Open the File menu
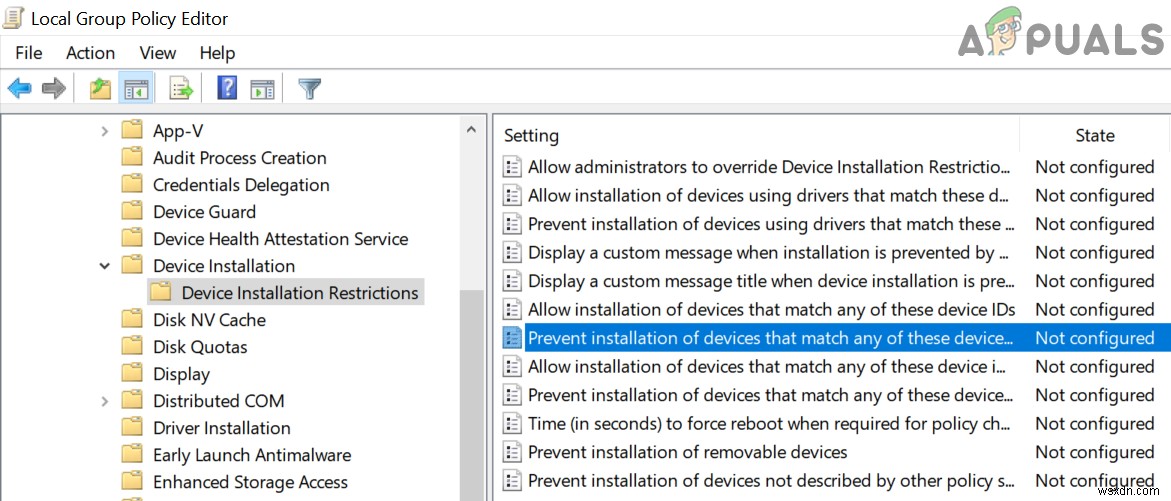 pyautogui.click(x=29, y=53)
